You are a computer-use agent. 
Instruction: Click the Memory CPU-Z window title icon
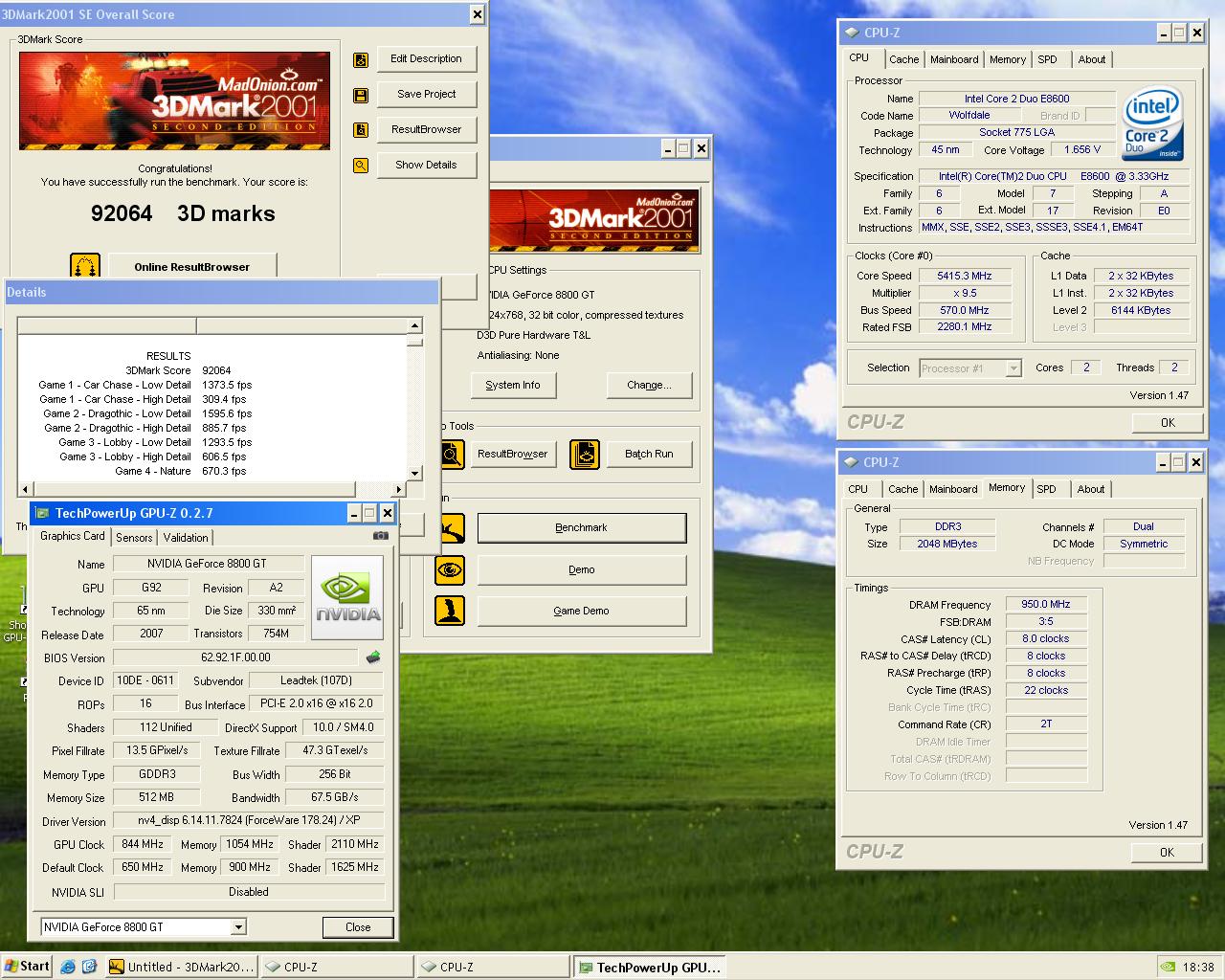pyautogui.click(x=851, y=462)
